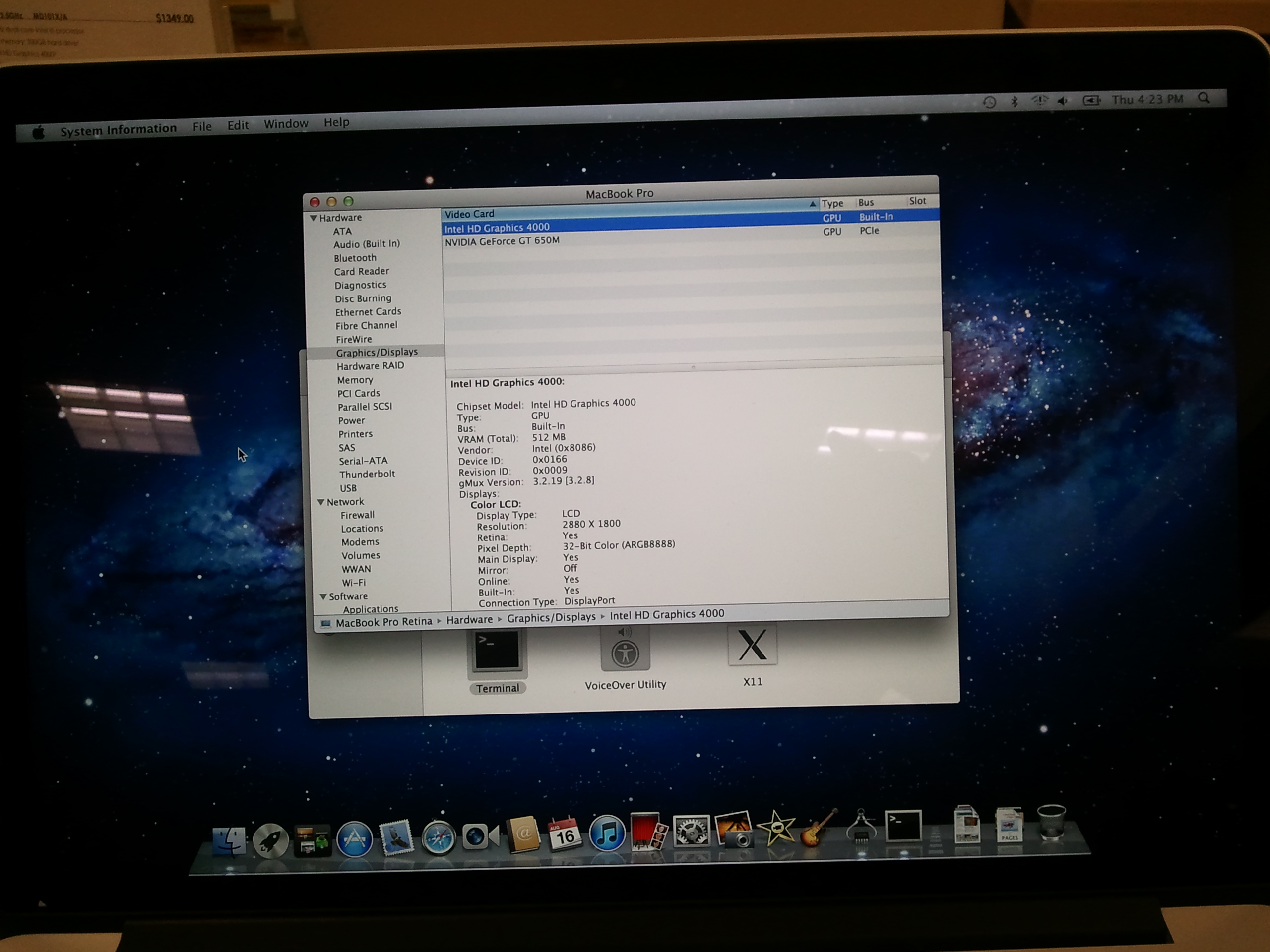Select Graphics/Displays in the sidebar

point(377,353)
